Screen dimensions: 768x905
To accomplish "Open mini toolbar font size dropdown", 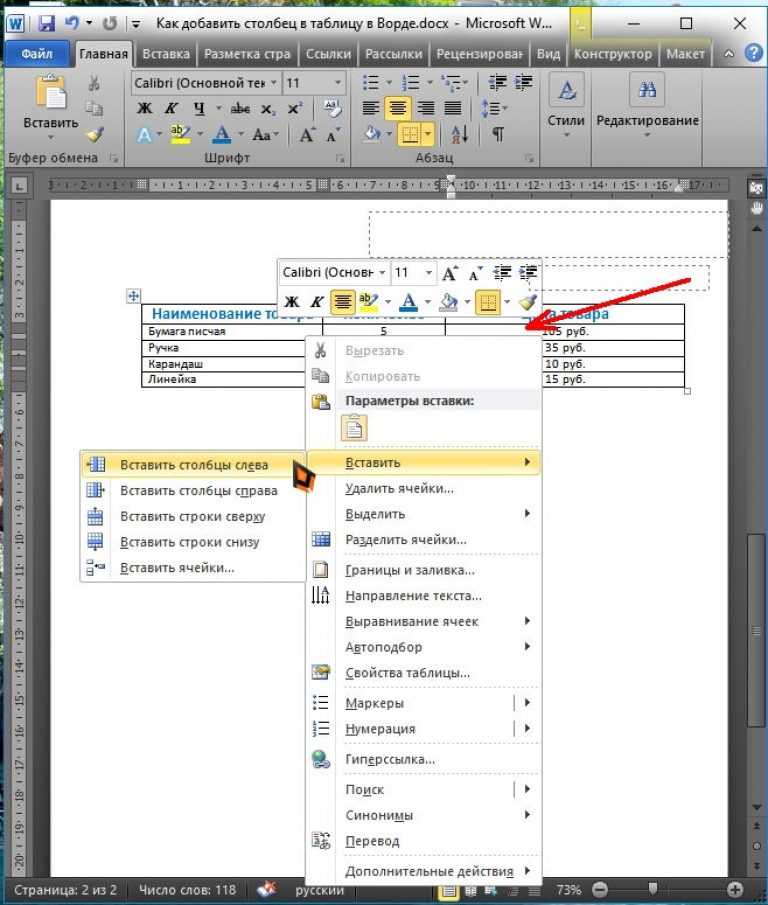I will point(428,272).
